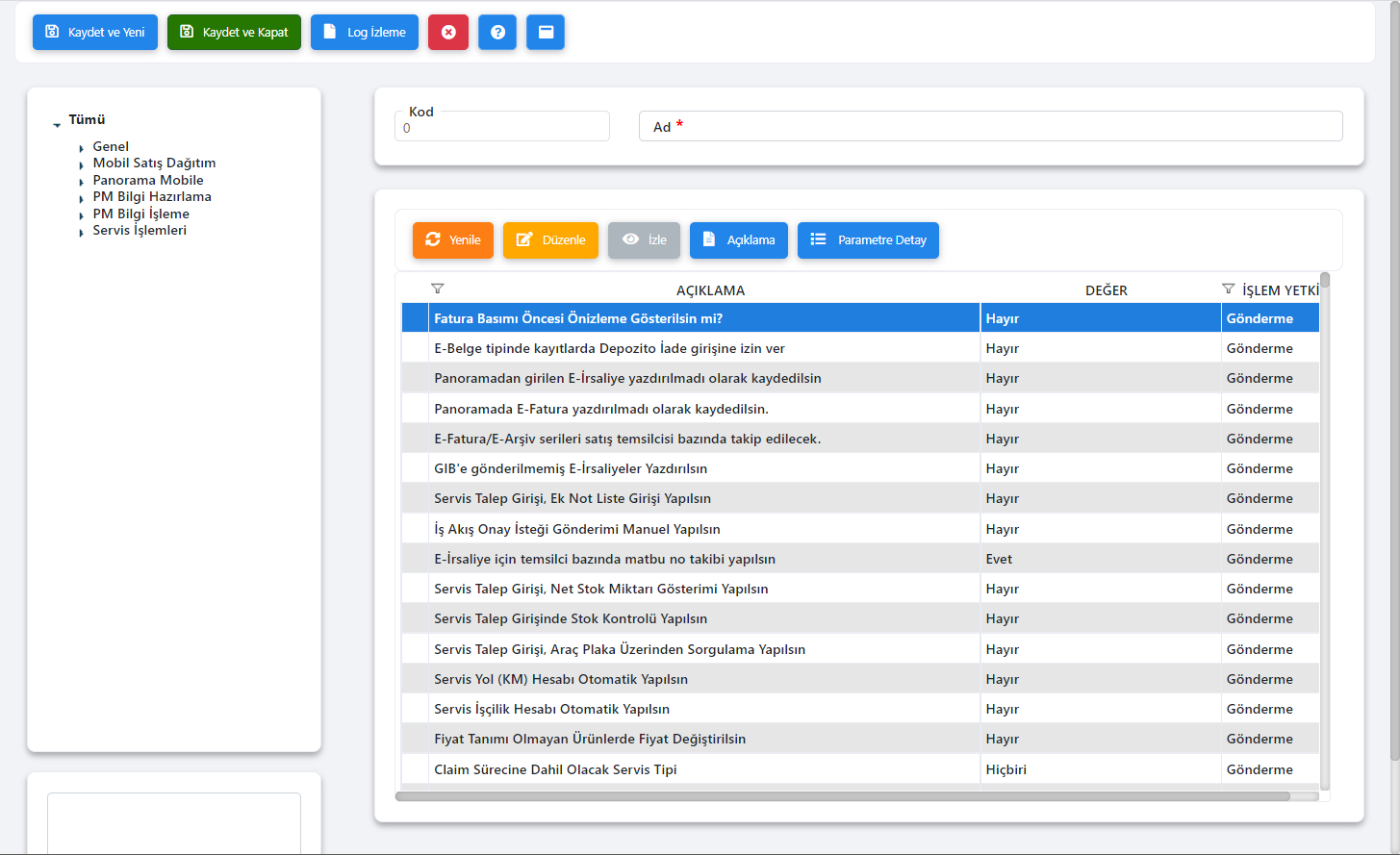The width and height of the screenshot is (1400, 855).
Task: Click the red cancel X icon button
Action: pyautogui.click(x=448, y=32)
